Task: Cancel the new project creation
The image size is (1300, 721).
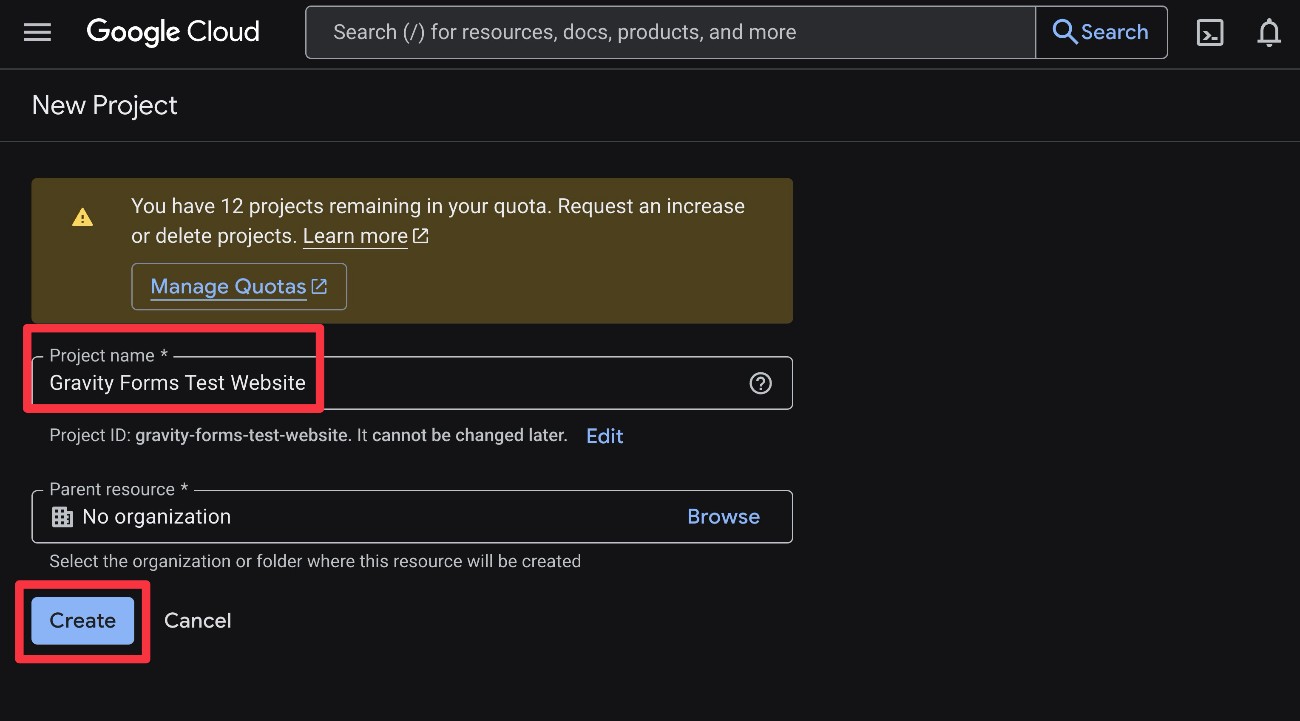Action: (197, 620)
